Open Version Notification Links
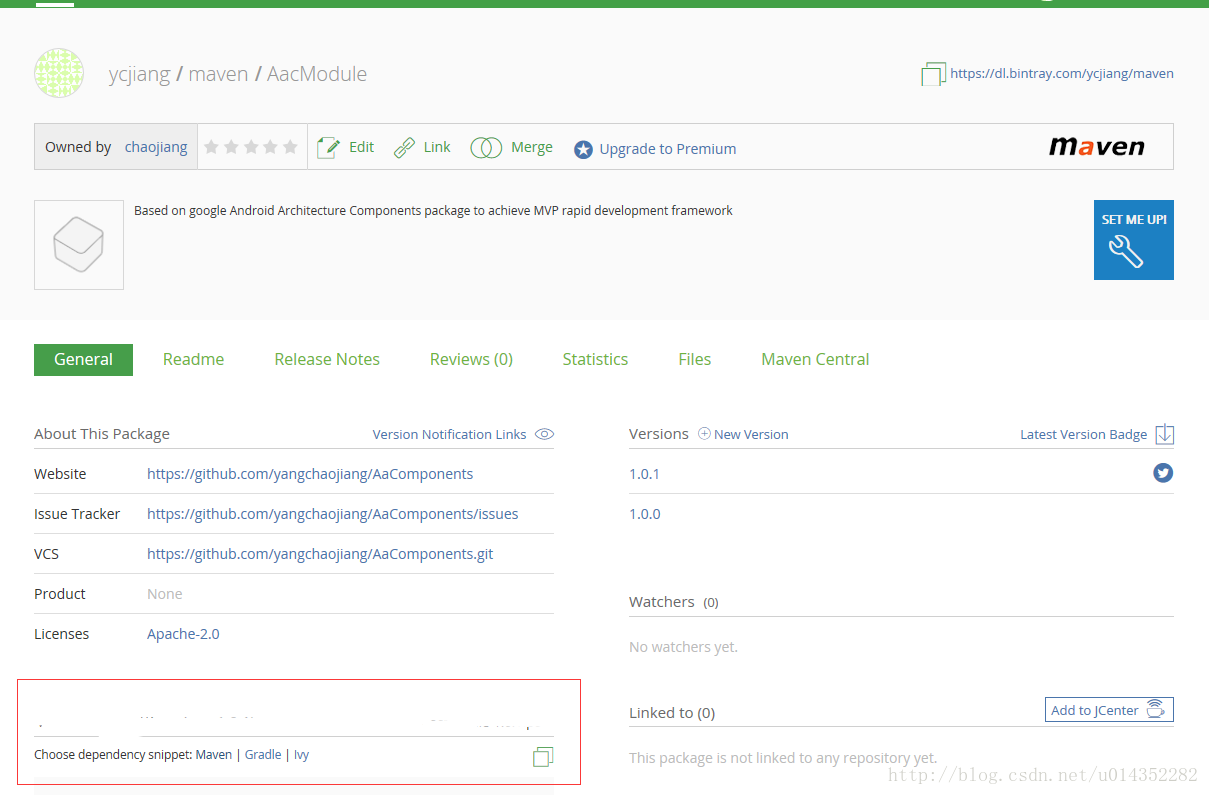 tap(449, 434)
